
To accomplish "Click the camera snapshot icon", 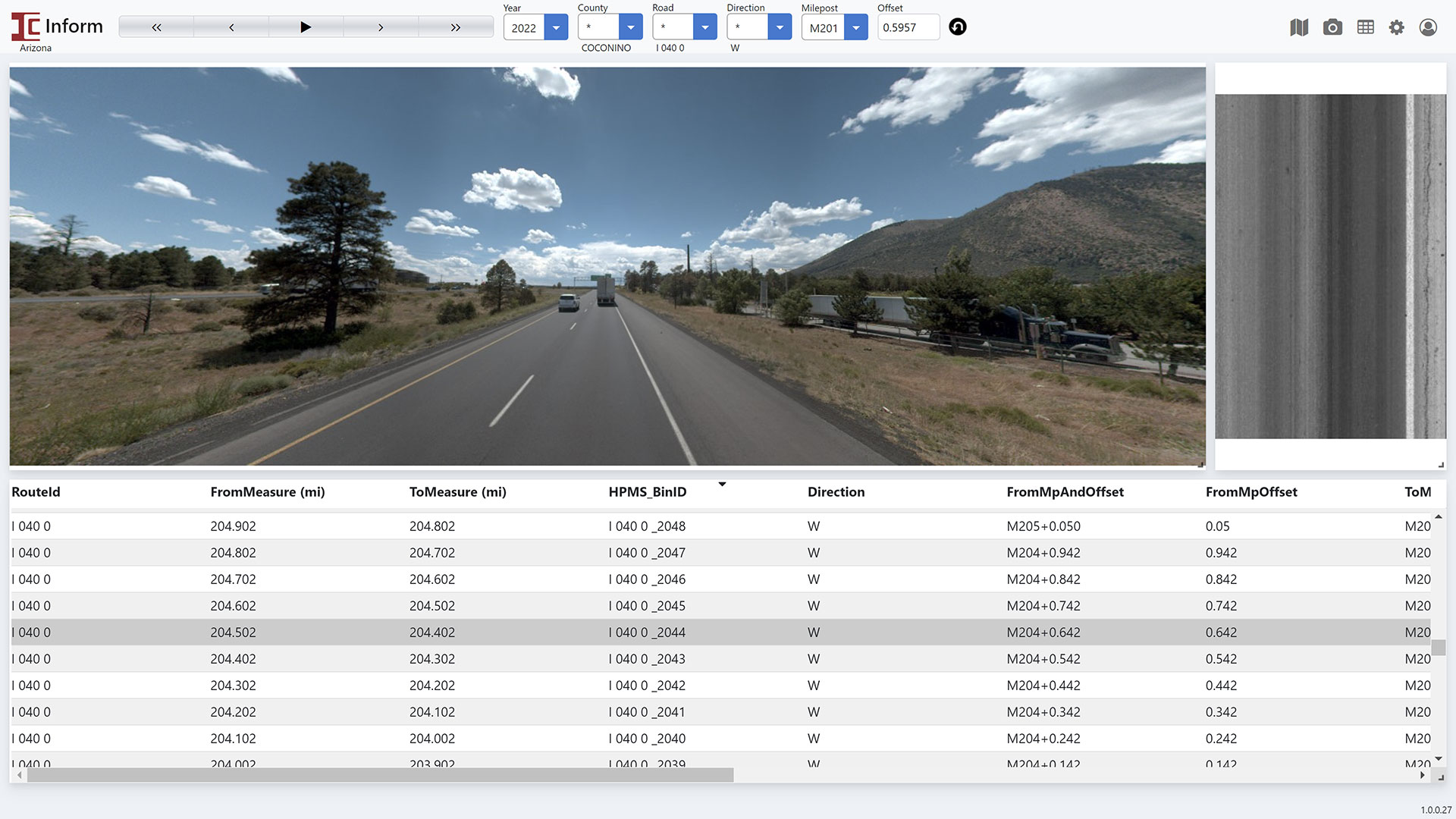I will (1332, 28).
